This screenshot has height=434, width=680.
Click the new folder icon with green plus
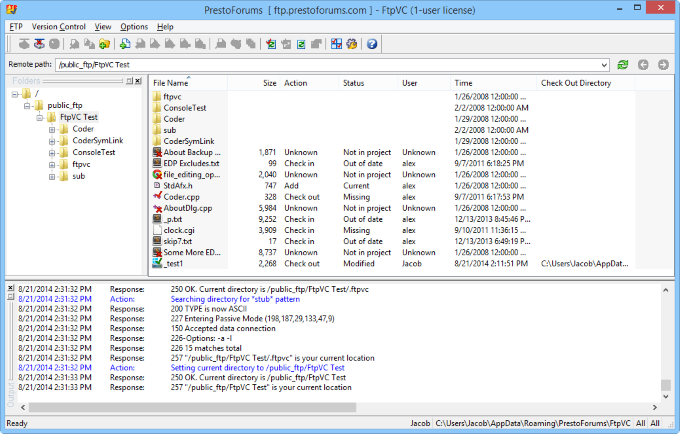104,44
